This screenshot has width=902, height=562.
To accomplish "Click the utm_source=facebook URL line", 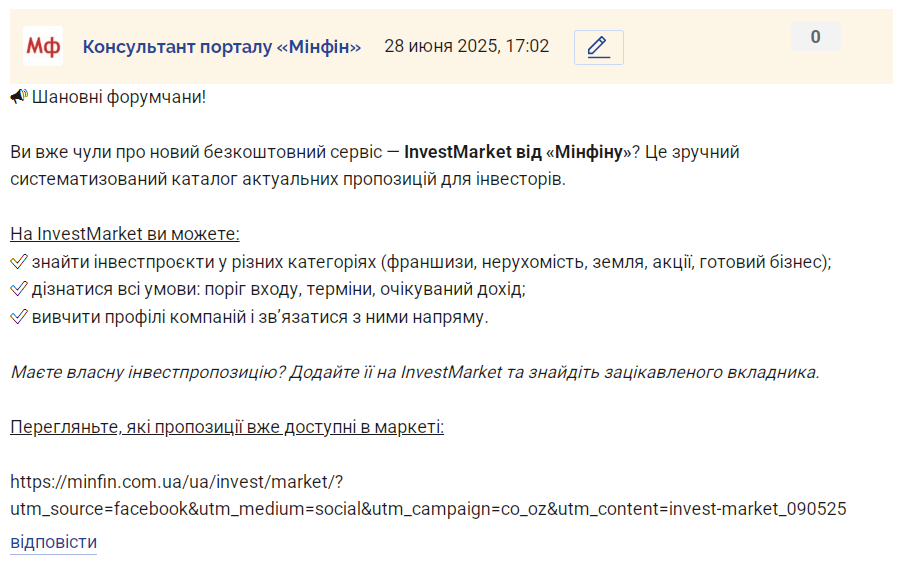I will [428, 509].
